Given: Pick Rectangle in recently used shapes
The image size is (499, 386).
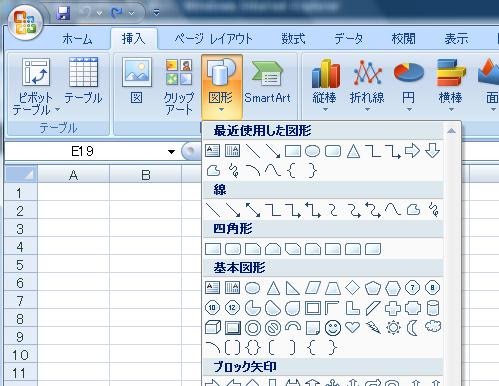Looking at the screenshot, I should tap(293, 151).
